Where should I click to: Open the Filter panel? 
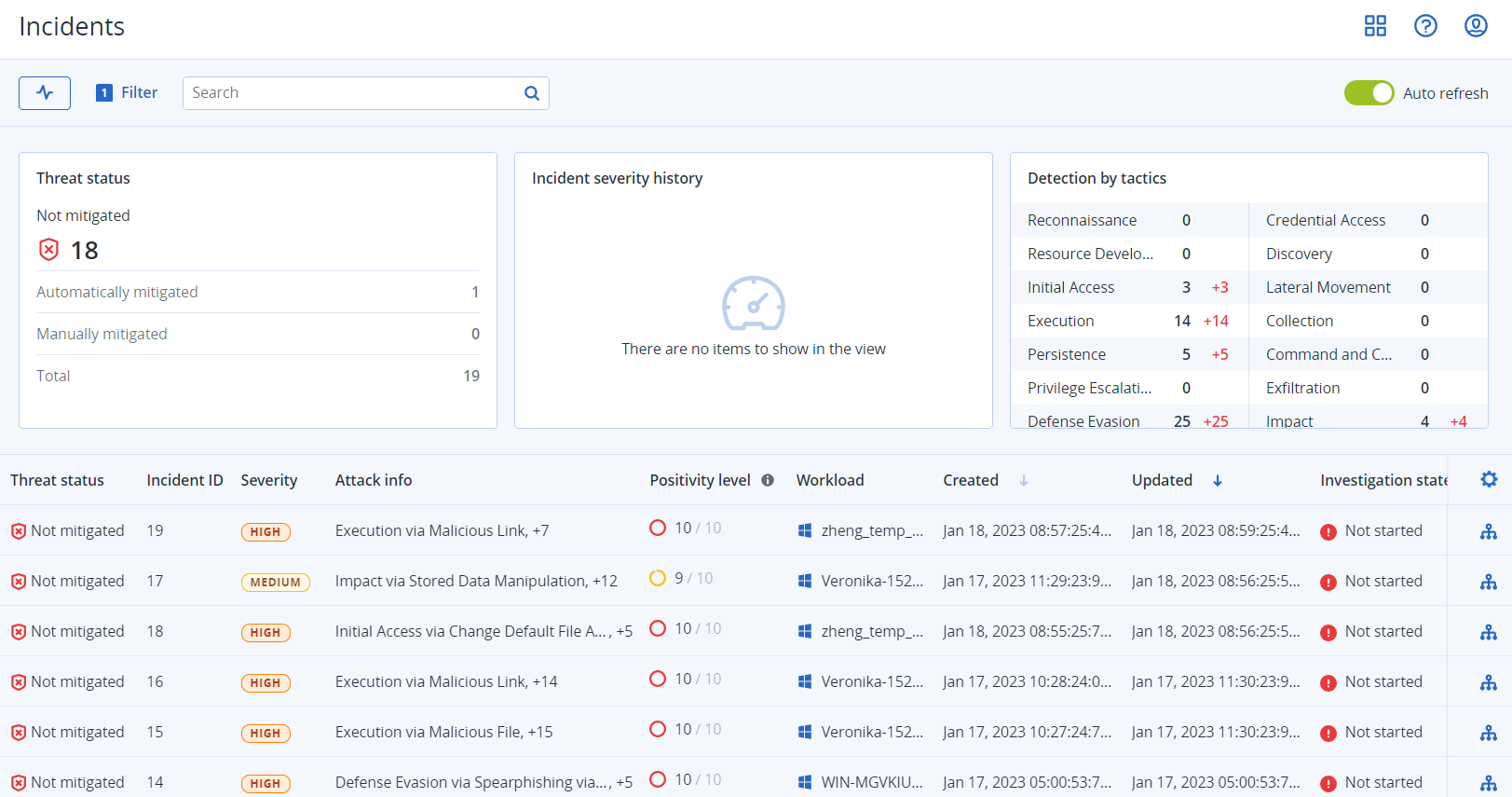pyautogui.click(x=127, y=93)
